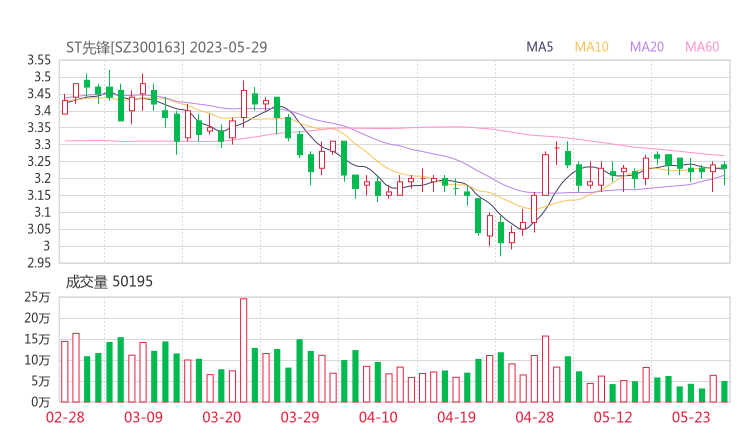Click the 05-12 date label
The image size is (740, 440).
[x=613, y=417]
